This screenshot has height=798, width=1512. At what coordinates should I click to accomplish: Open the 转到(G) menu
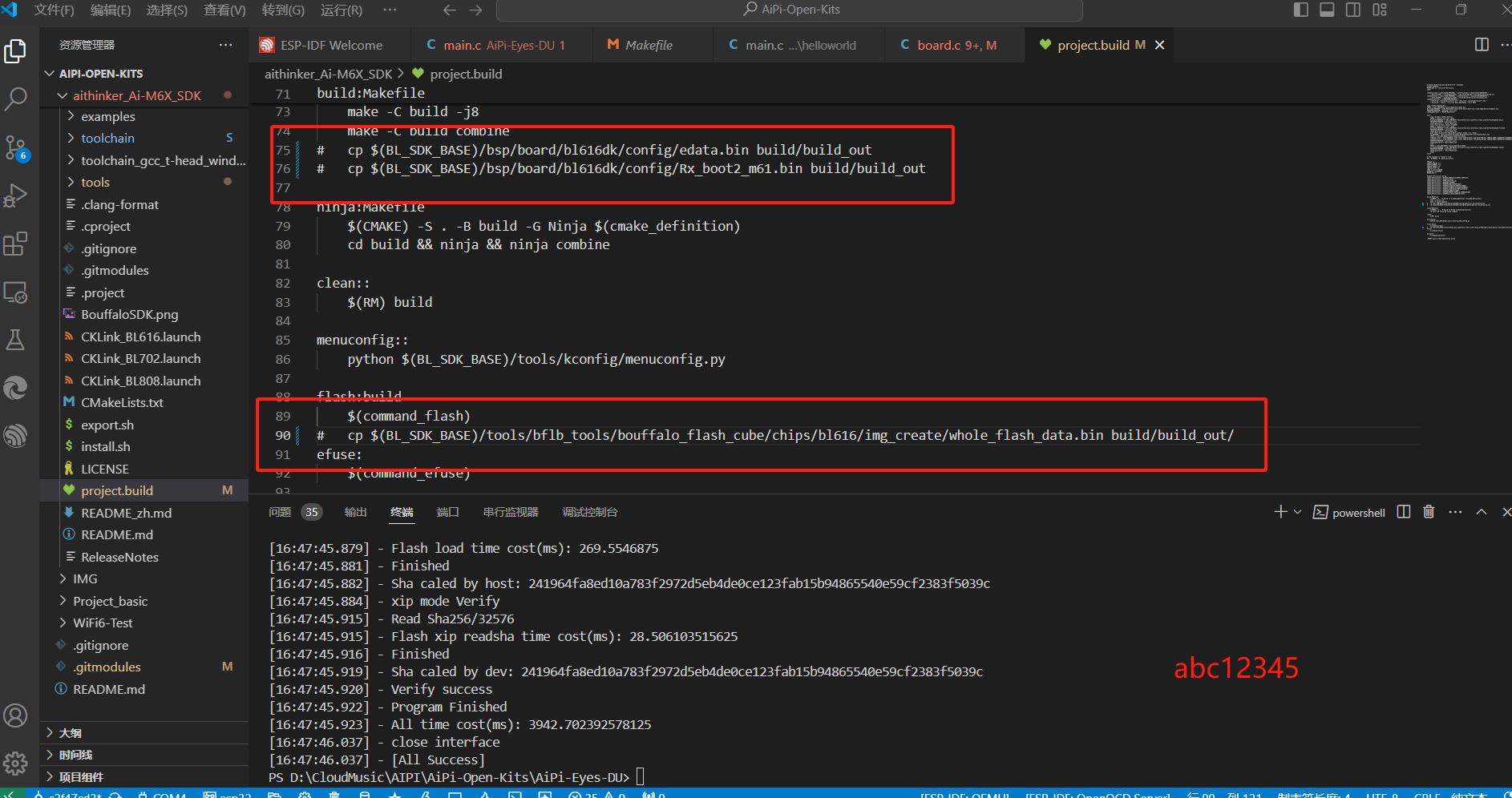pyautogui.click(x=283, y=10)
